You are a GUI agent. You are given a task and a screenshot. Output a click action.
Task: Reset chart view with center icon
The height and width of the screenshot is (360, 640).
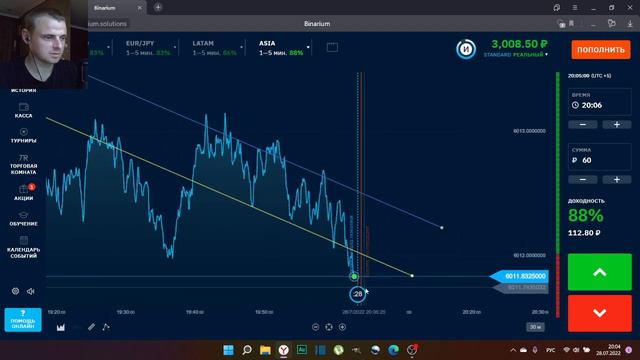(x=329, y=327)
